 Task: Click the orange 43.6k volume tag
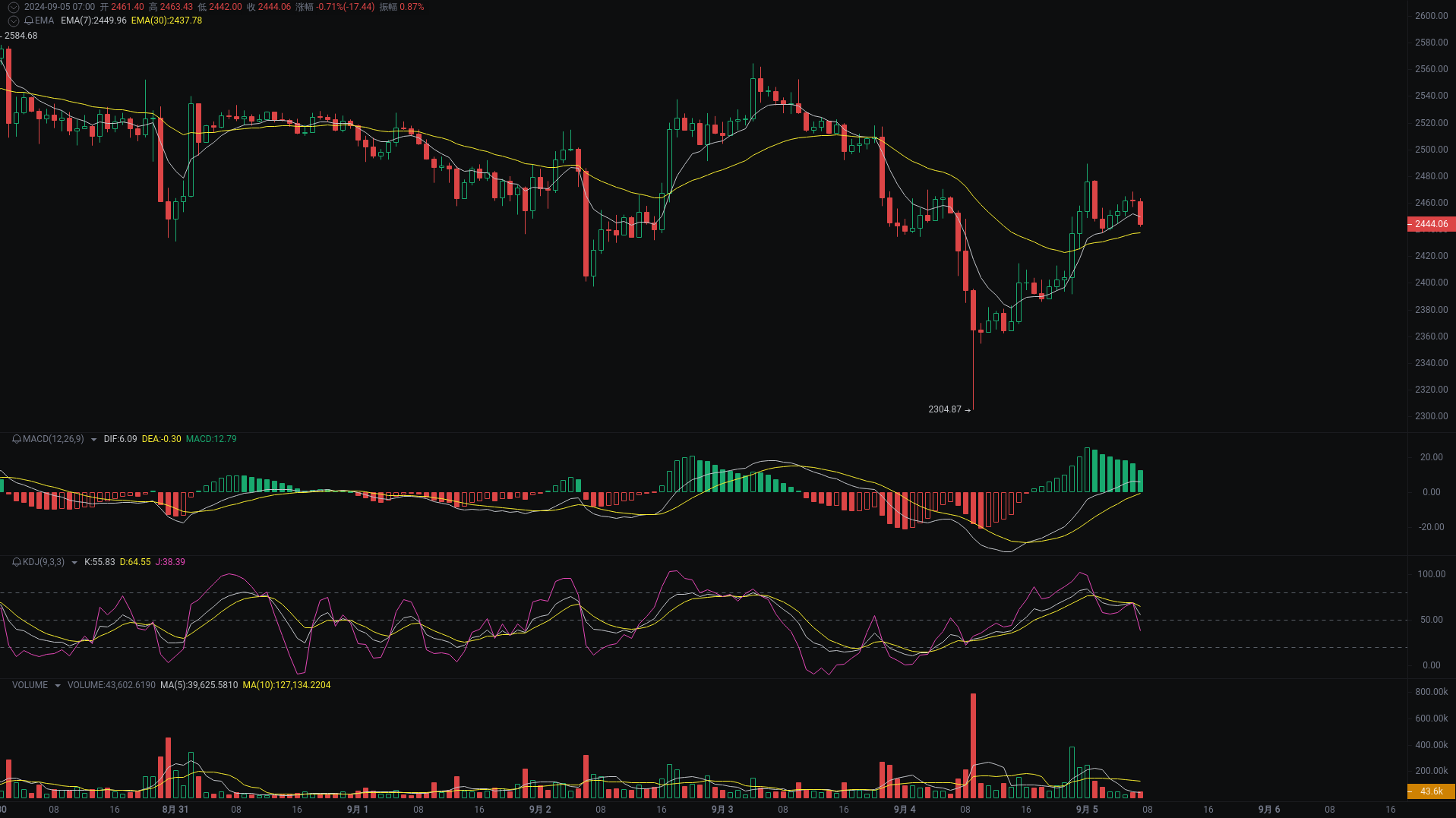(x=1431, y=791)
